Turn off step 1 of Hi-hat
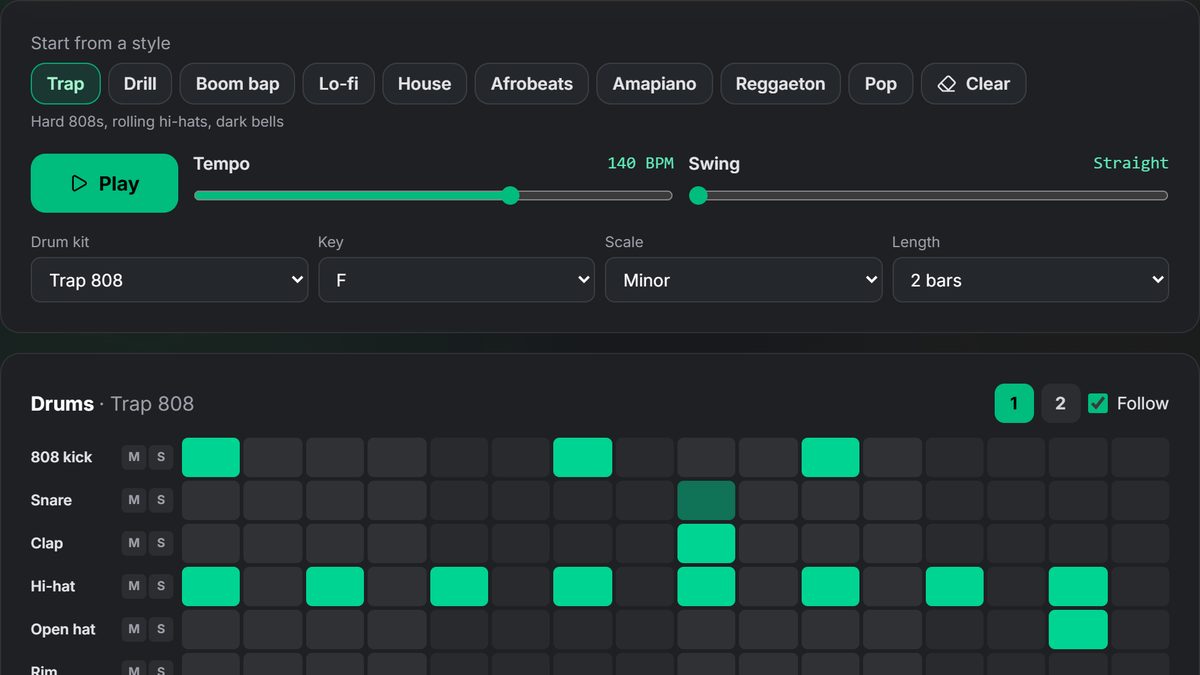 tap(211, 586)
